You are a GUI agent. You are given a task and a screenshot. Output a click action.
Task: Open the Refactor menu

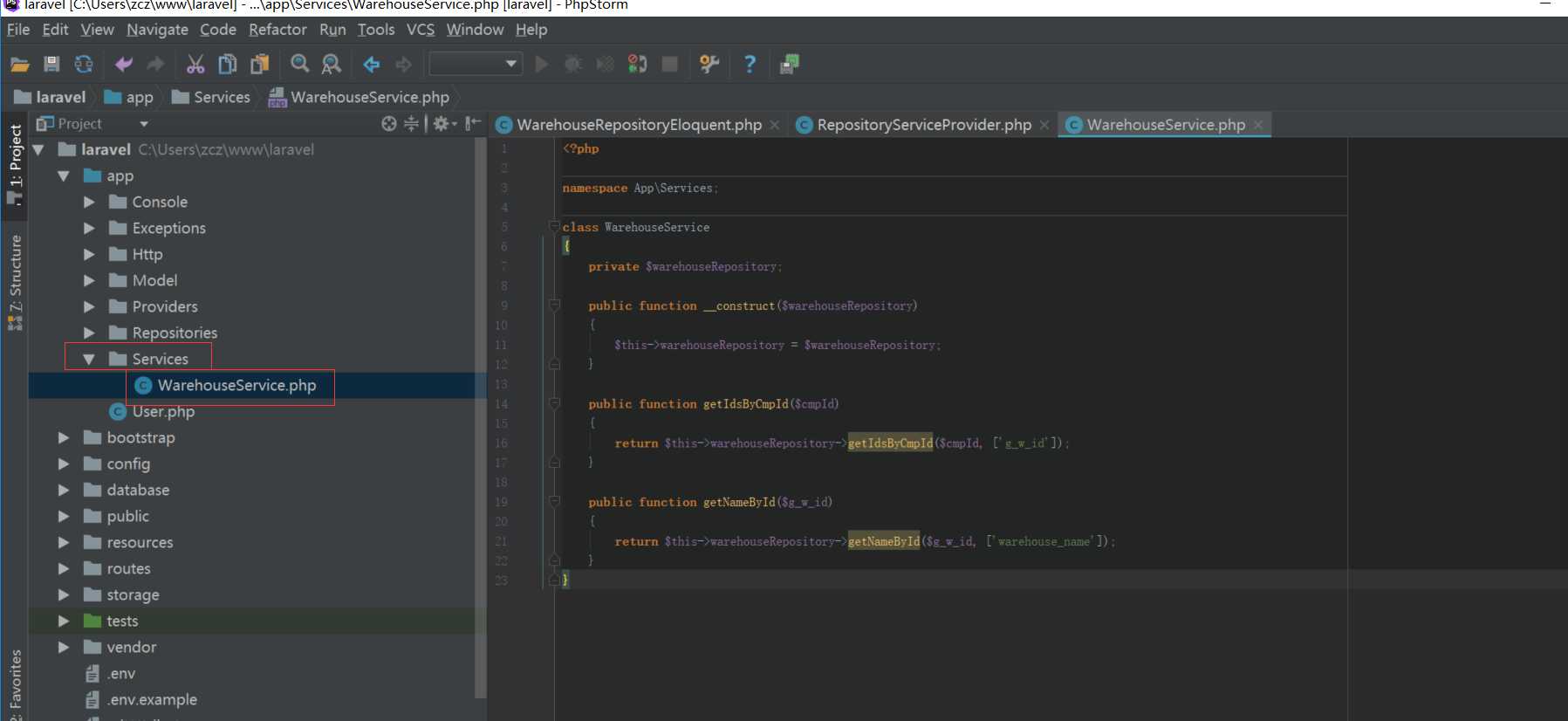coord(277,30)
